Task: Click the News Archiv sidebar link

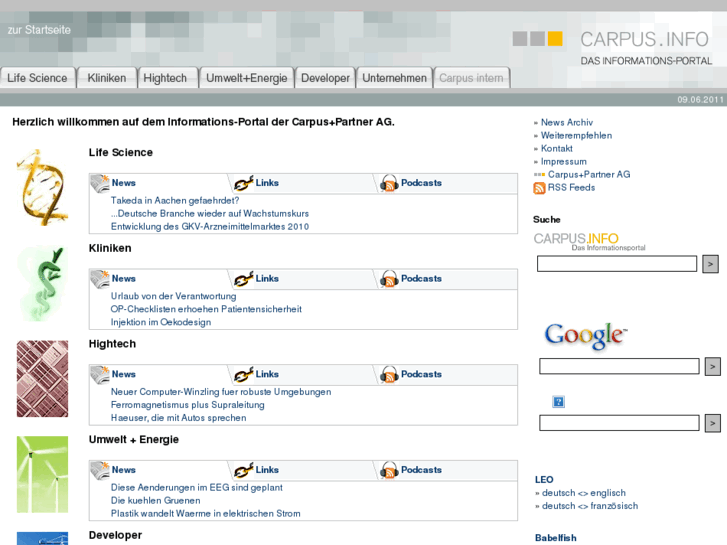Action: pos(567,122)
